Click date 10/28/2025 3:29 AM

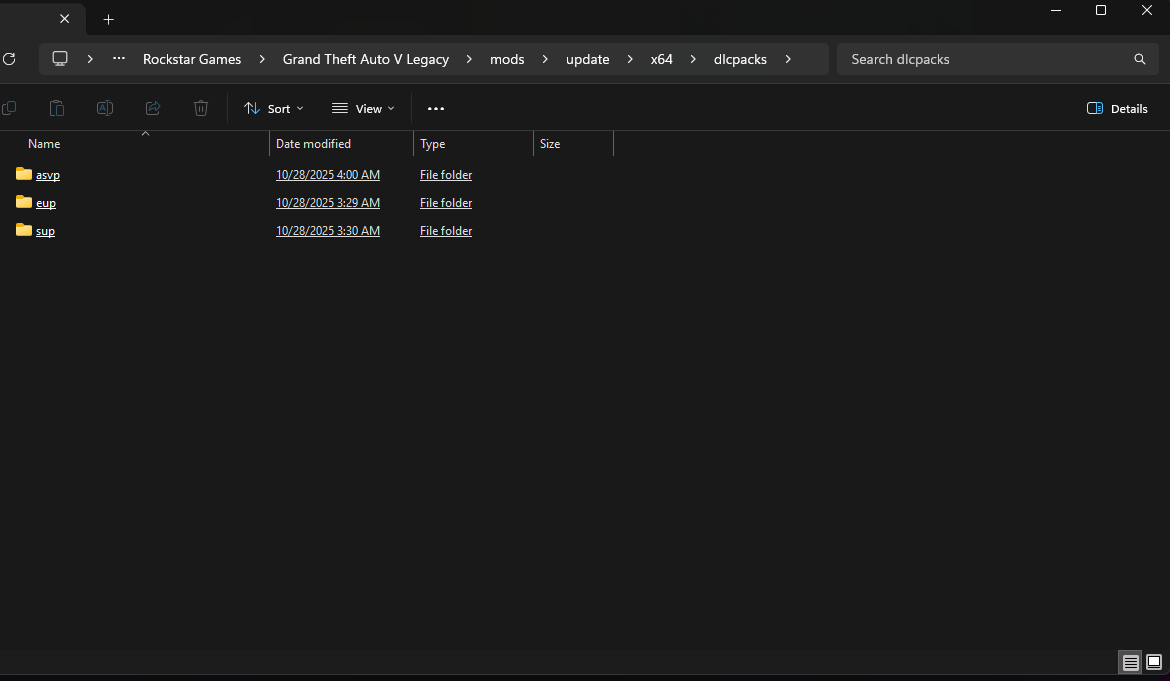(x=328, y=203)
